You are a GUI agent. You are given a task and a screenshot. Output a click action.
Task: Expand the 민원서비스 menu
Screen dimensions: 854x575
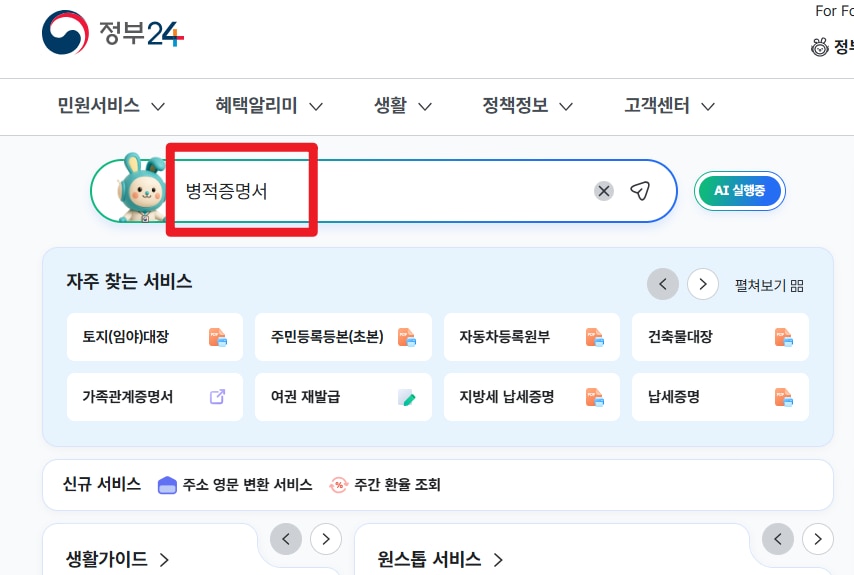point(111,106)
